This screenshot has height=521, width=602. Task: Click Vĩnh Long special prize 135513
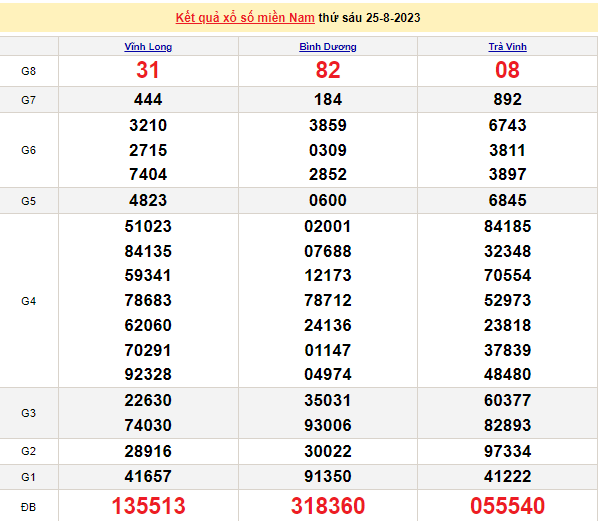click(x=148, y=505)
